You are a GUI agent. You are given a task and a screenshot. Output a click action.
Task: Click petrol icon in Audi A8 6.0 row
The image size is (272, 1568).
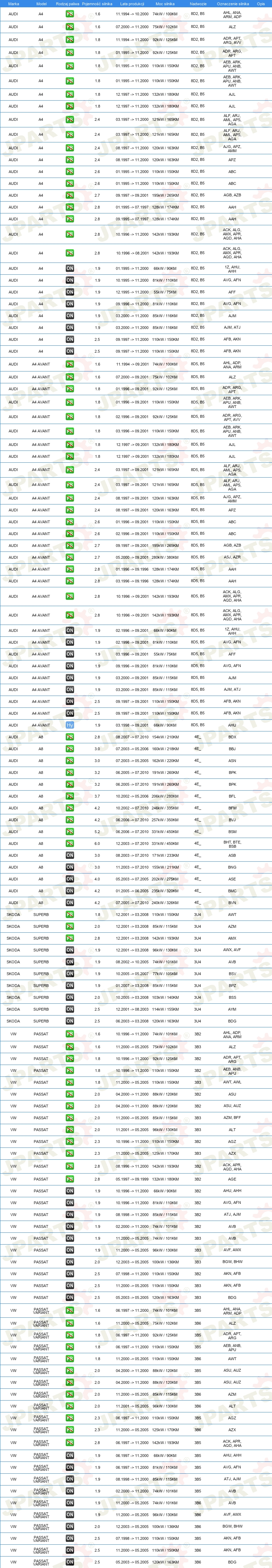tap(70, 844)
